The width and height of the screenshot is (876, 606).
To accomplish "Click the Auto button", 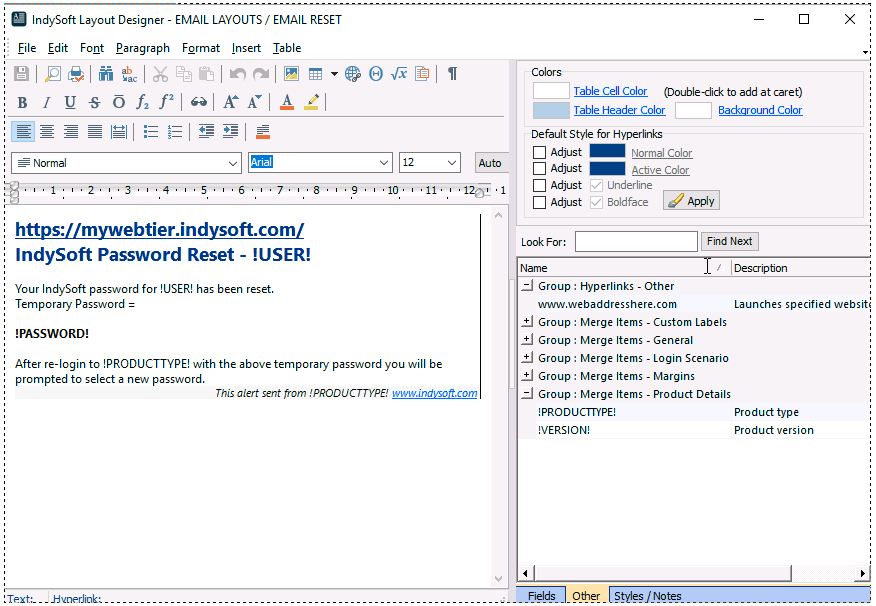I will coord(491,163).
